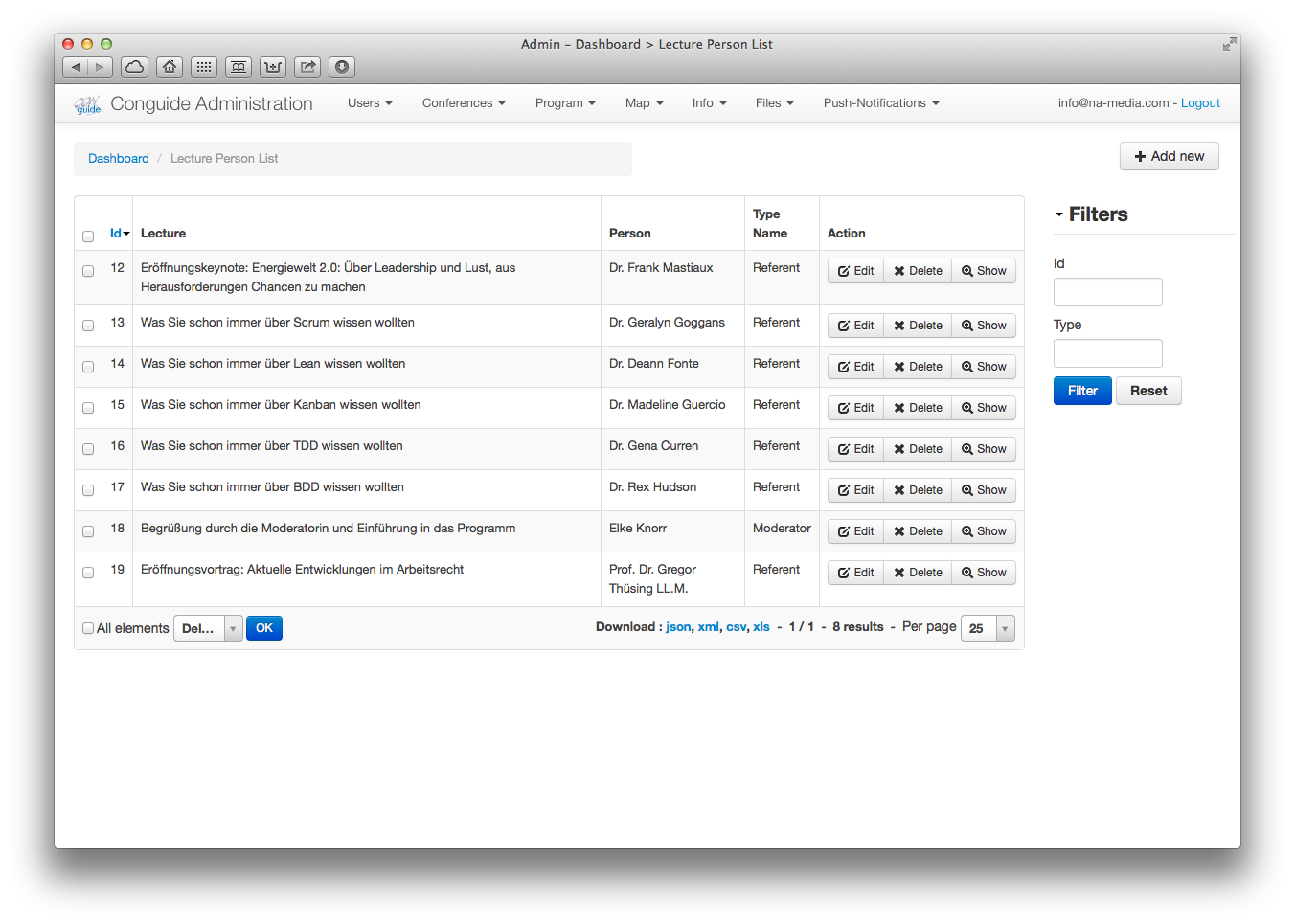Check the checkbox for row 15
The image size is (1295, 924).
pos(88,408)
